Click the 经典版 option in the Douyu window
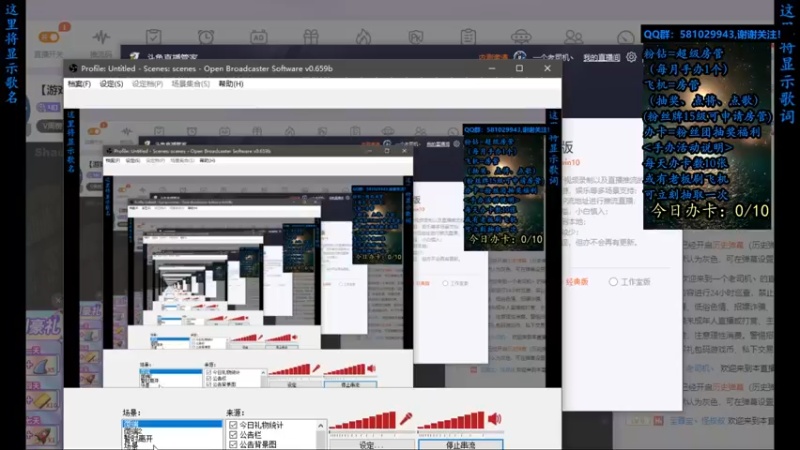800x450 pixels. 577,282
